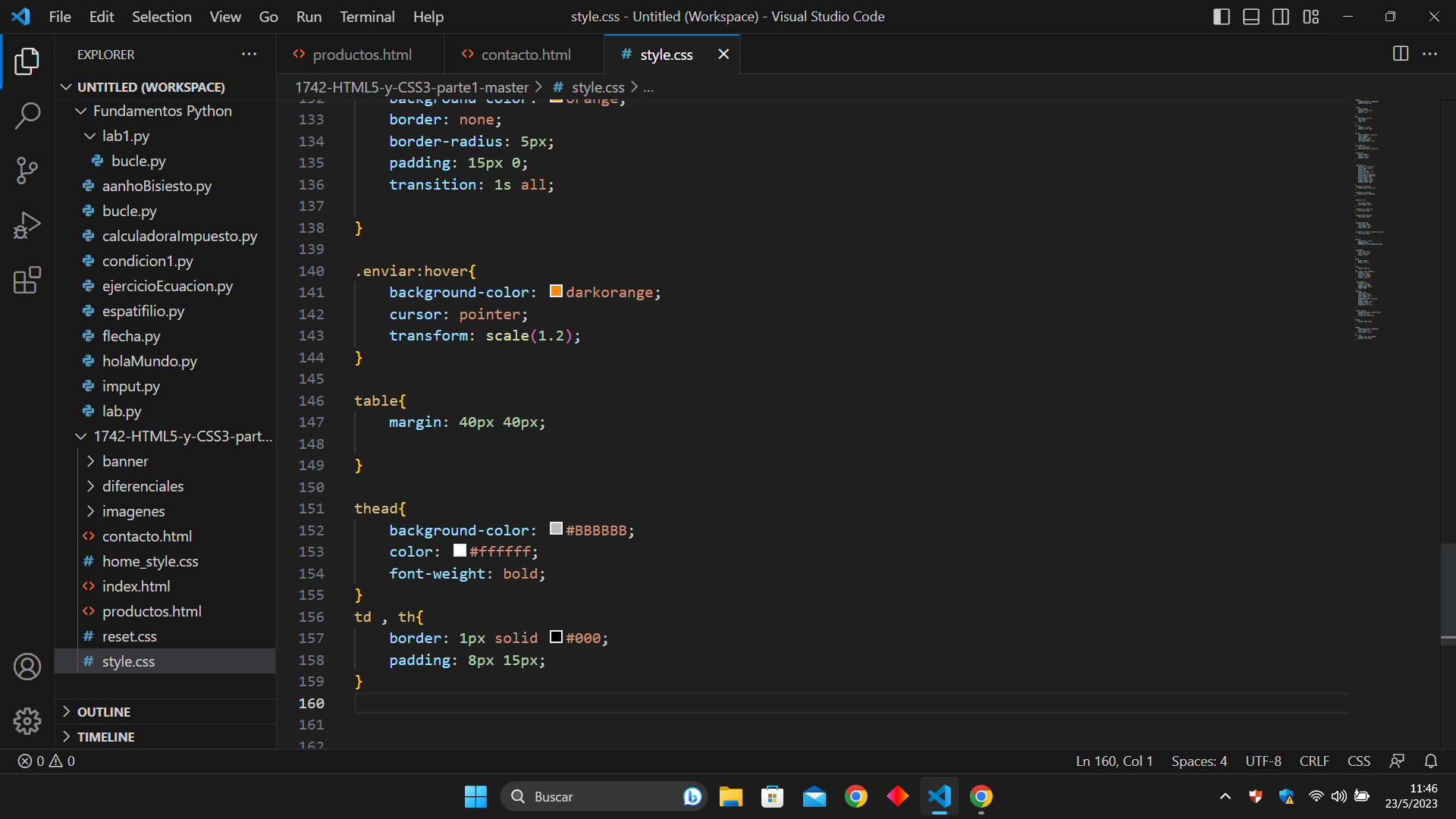Viewport: 1456px width, 819px height.
Task: Open Microsoft Store from taskbar
Action: (772, 796)
